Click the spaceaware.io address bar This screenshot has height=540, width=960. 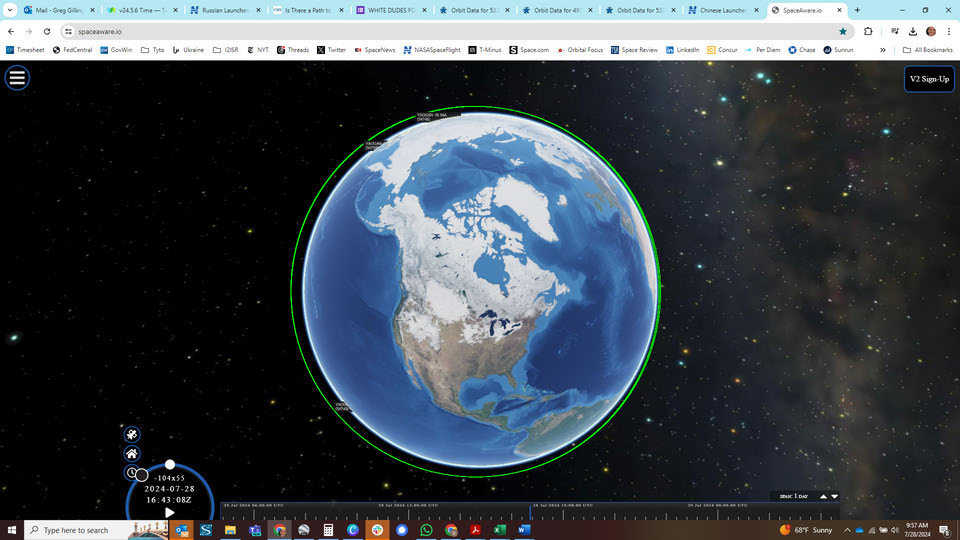pos(456,31)
